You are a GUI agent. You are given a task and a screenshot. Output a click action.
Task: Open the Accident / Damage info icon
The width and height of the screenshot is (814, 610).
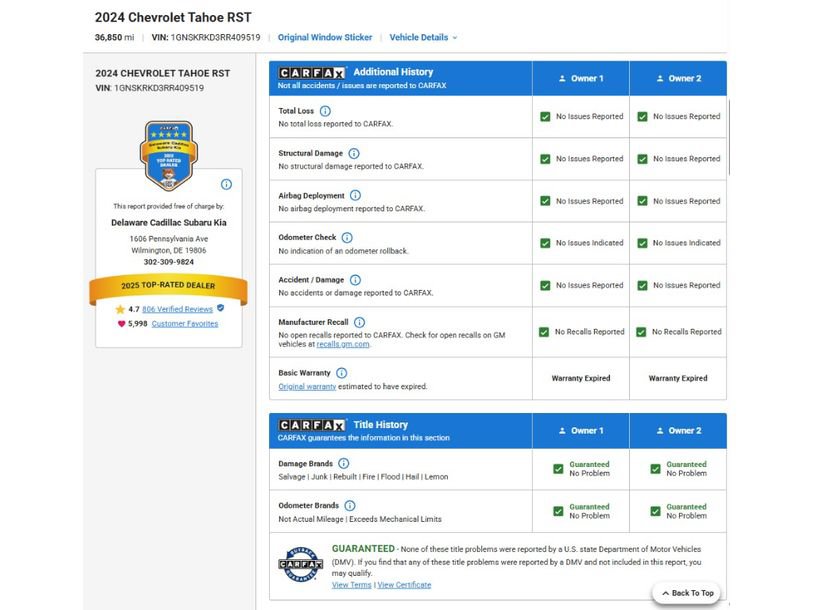(x=355, y=280)
